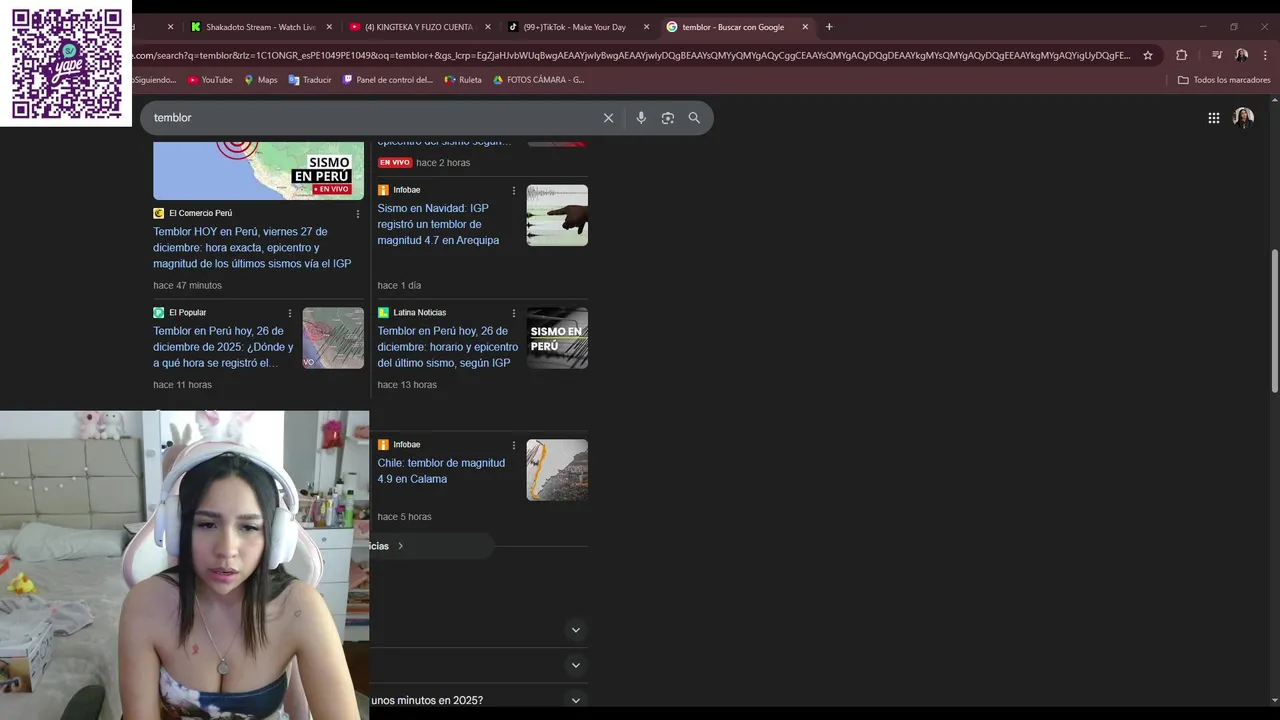Click the 'hace 5 horas' timestamp
Image resolution: width=1280 pixels, height=720 pixels.
(404, 517)
